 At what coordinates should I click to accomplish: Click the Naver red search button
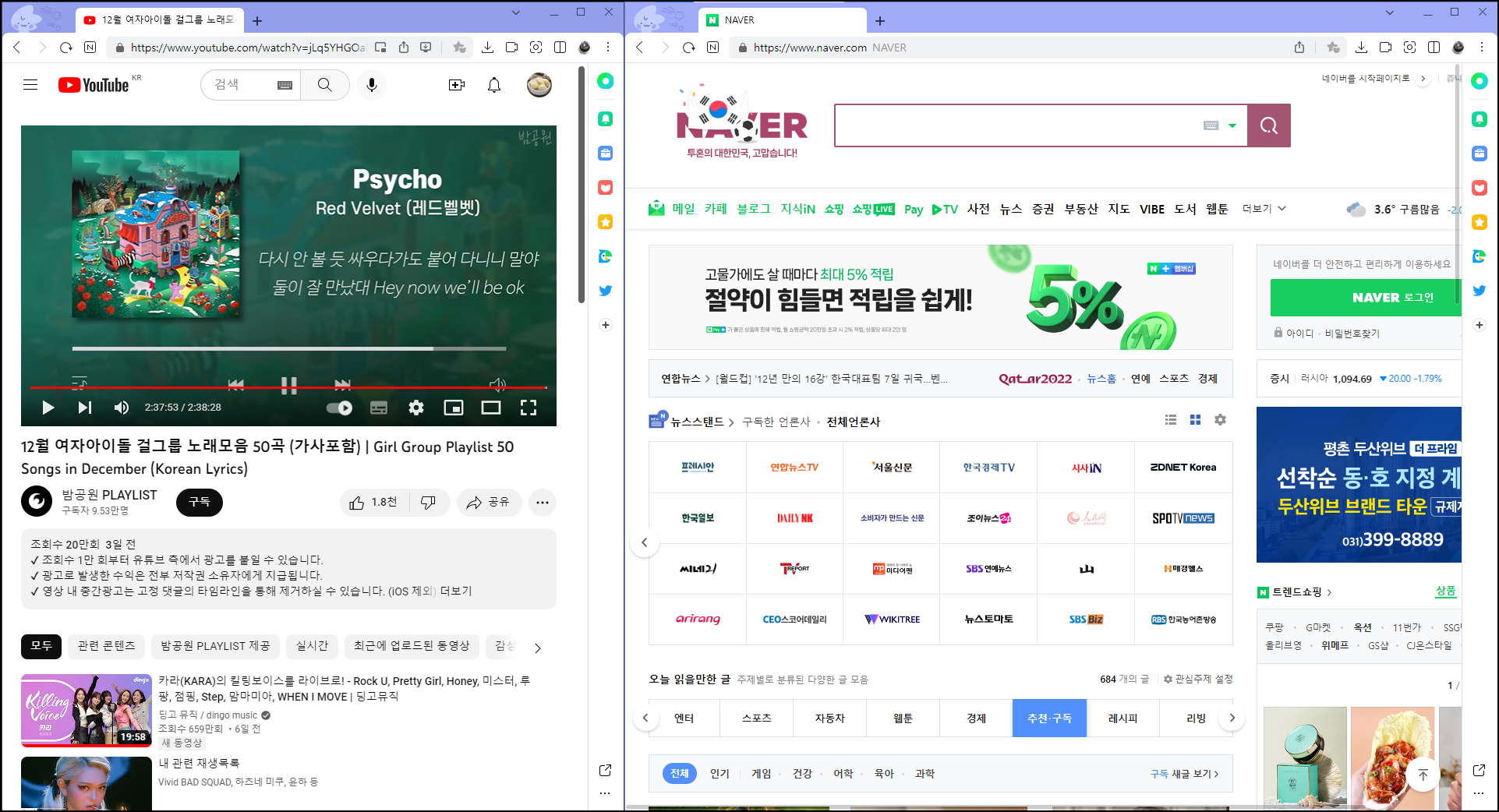[x=1269, y=125]
